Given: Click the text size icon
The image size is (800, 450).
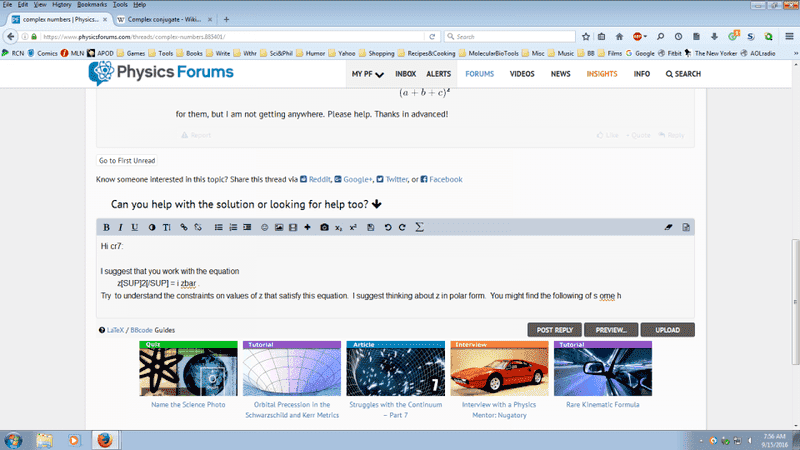Looking at the screenshot, I should tap(167, 227).
